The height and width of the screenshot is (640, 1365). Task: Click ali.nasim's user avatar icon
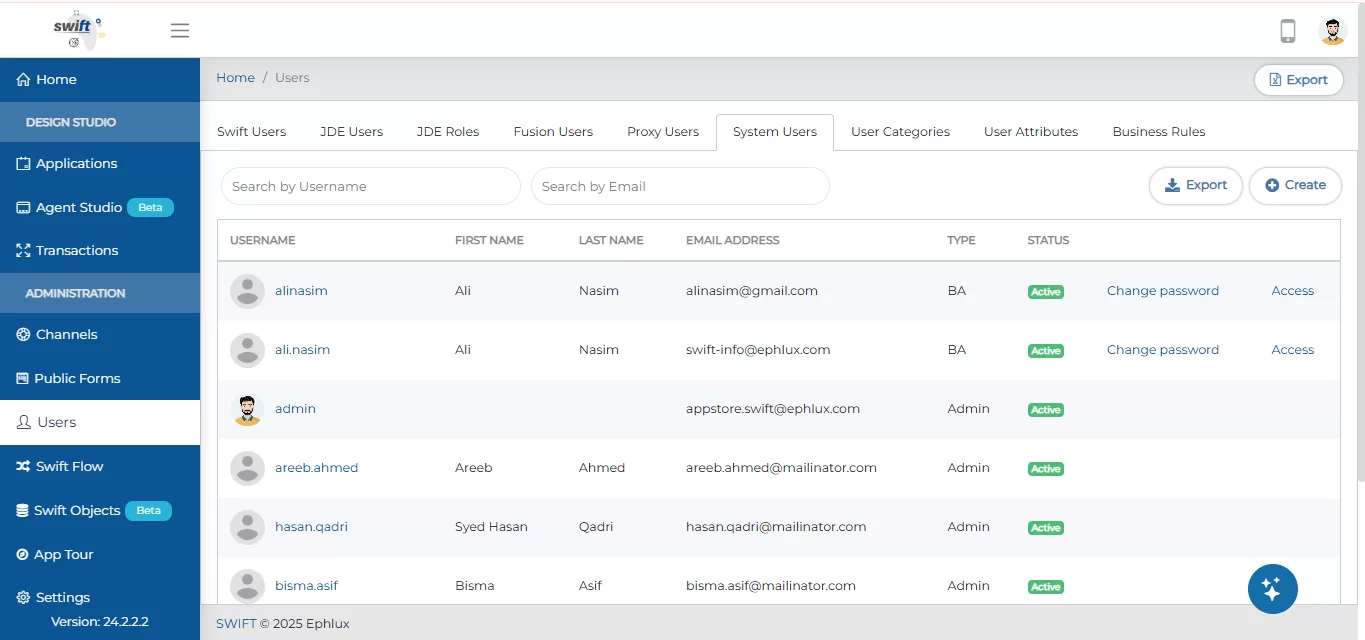247,350
